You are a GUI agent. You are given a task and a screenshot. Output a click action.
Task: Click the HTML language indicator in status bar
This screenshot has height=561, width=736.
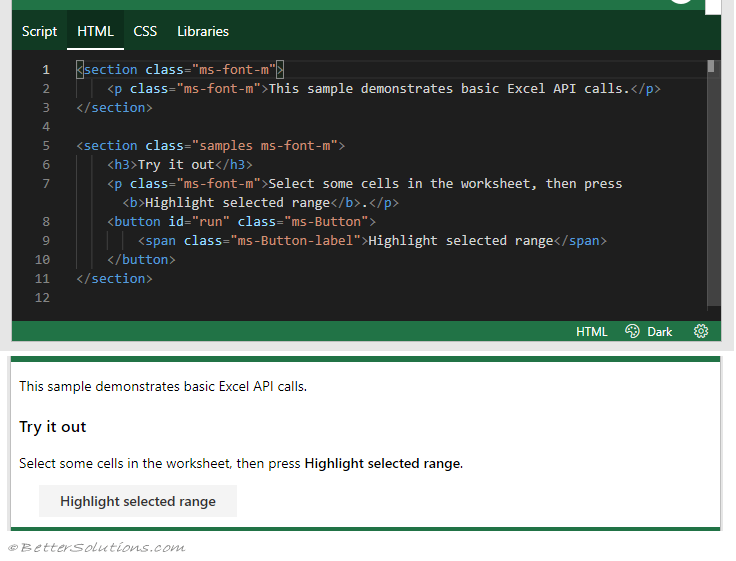click(x=591, y=331)
